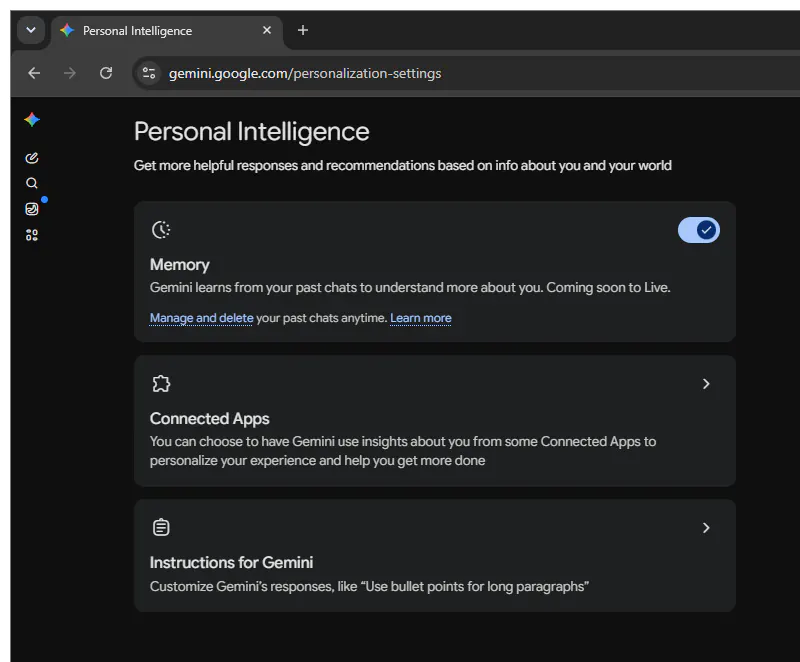Open the tab search dropdown
This screenshot has height=662, width=800.
(x=31, y=30)
